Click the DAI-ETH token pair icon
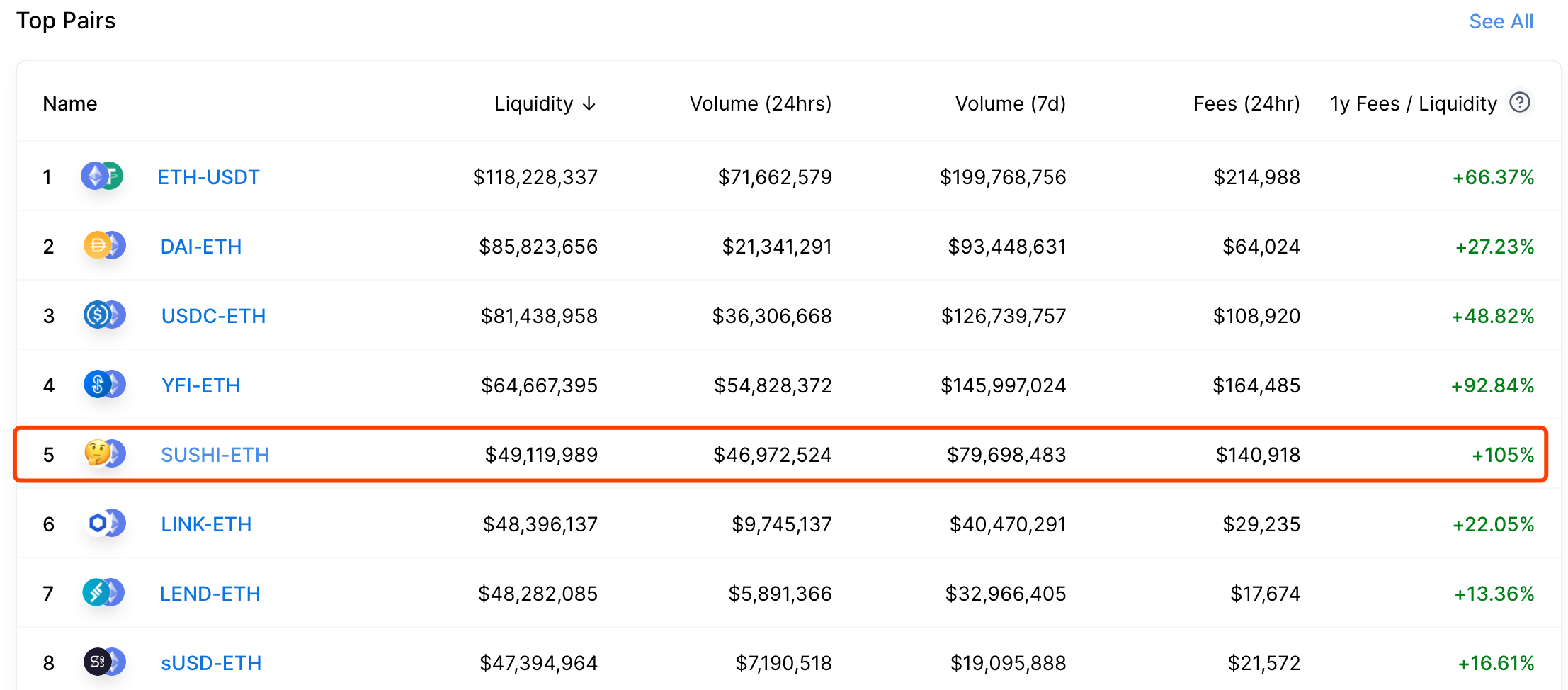This screenshot has width=1568, height=690. [104, 246]
